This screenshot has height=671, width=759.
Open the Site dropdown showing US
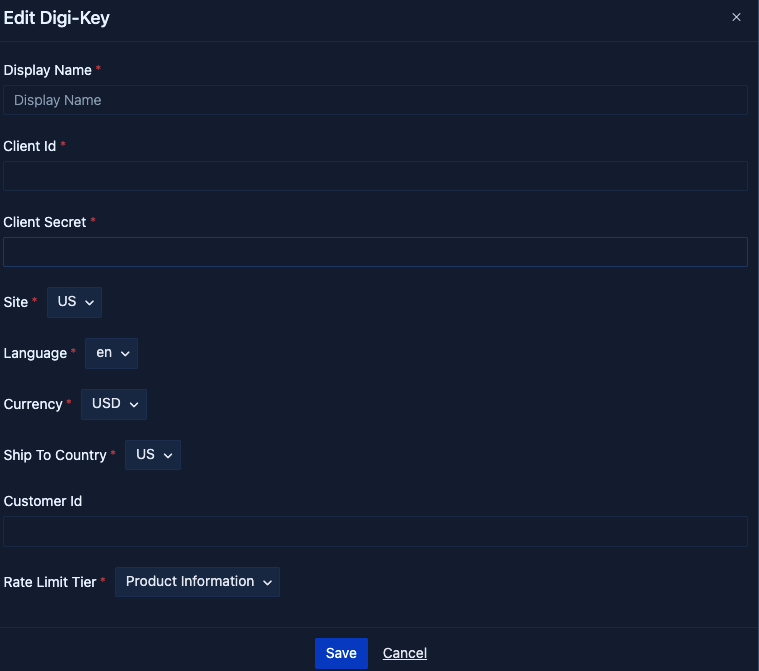click(75, 302)
